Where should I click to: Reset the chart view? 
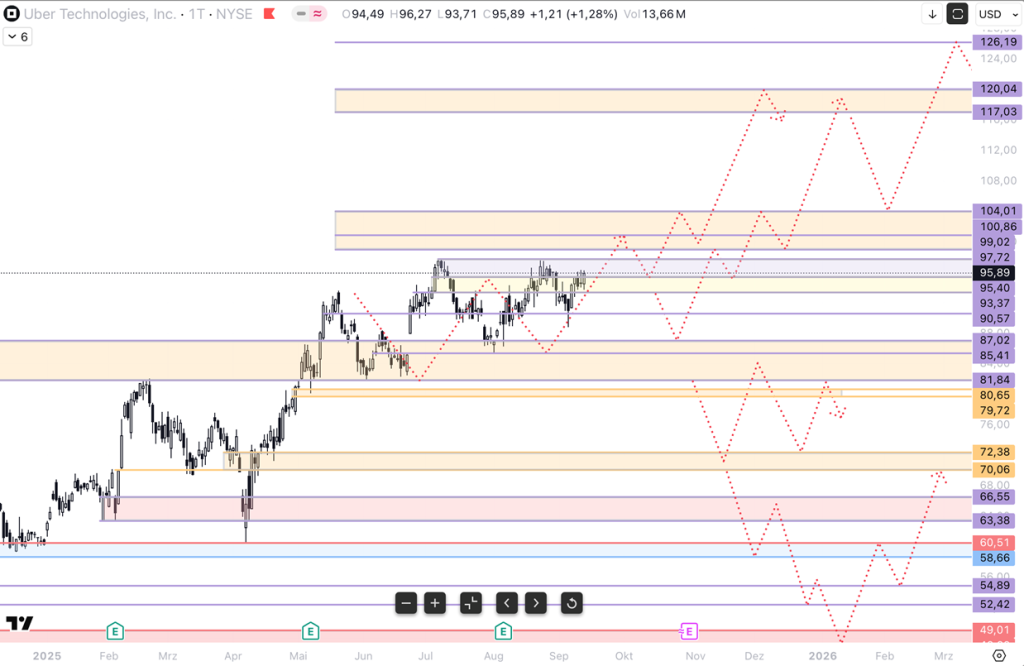pos(571,603)
